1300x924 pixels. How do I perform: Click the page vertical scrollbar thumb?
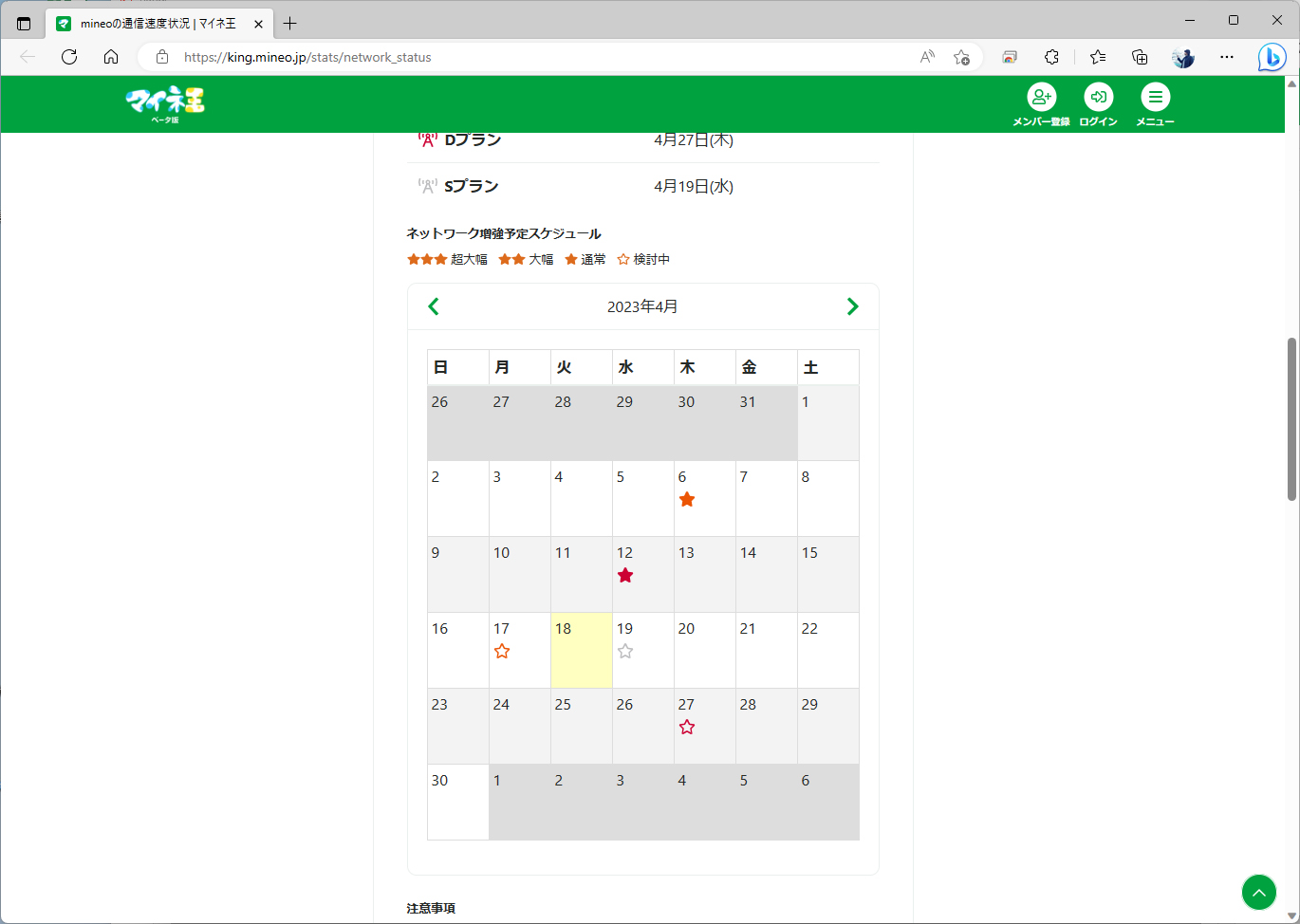coord(1291,418)
